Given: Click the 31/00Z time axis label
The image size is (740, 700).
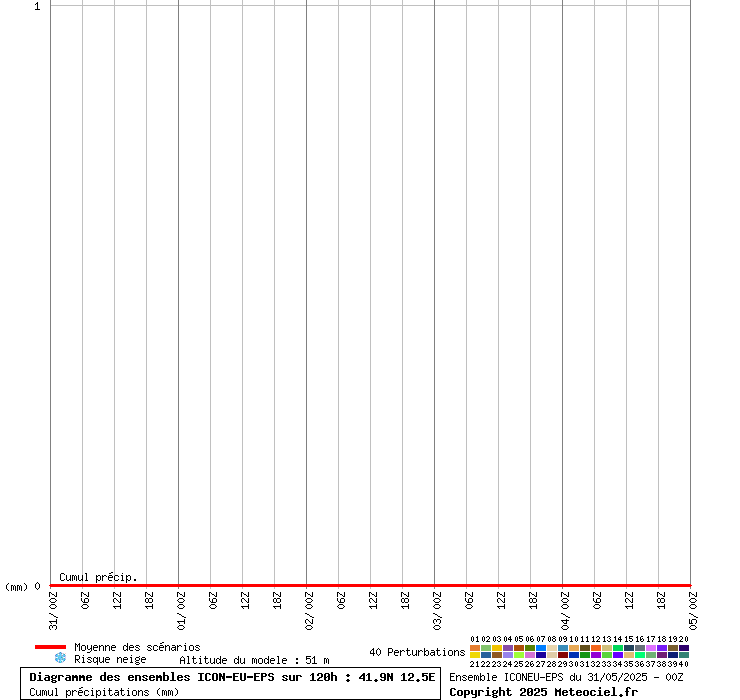Looking at the screenshot, I should coord(53,611).
